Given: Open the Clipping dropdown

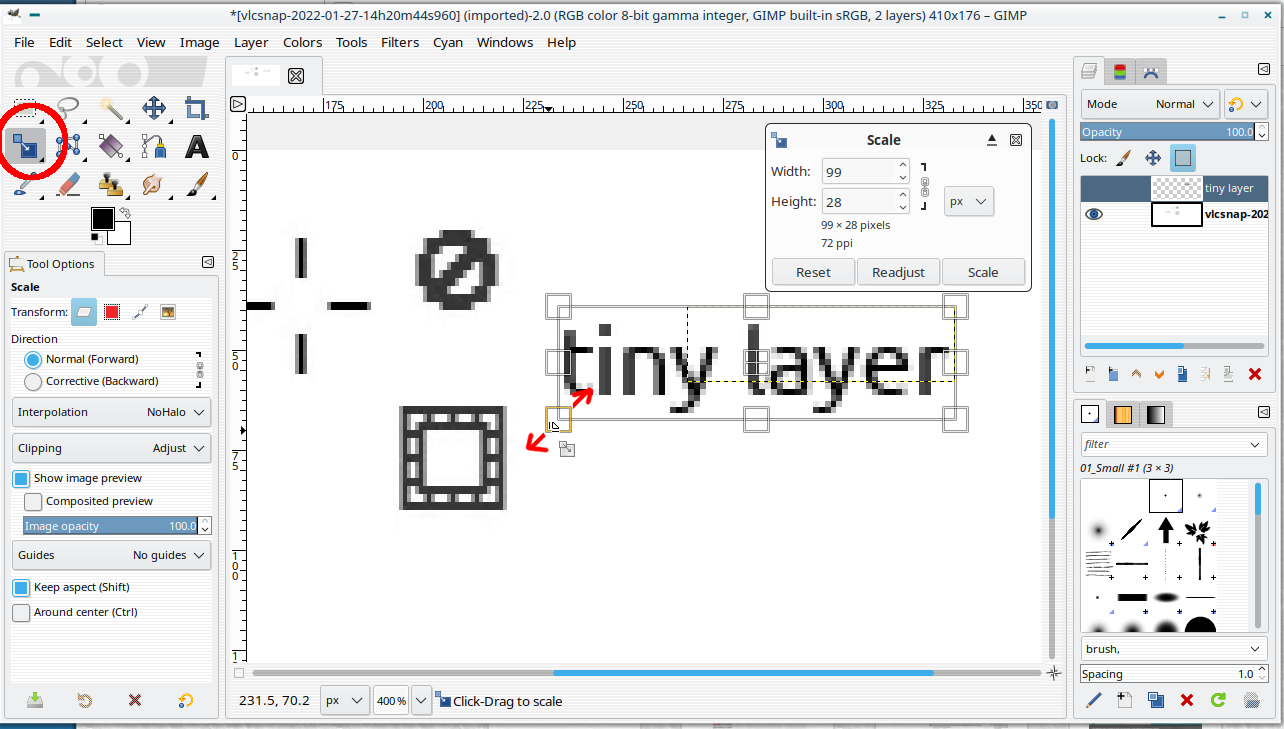Looking at the screenshot, I should click(112, 448).
